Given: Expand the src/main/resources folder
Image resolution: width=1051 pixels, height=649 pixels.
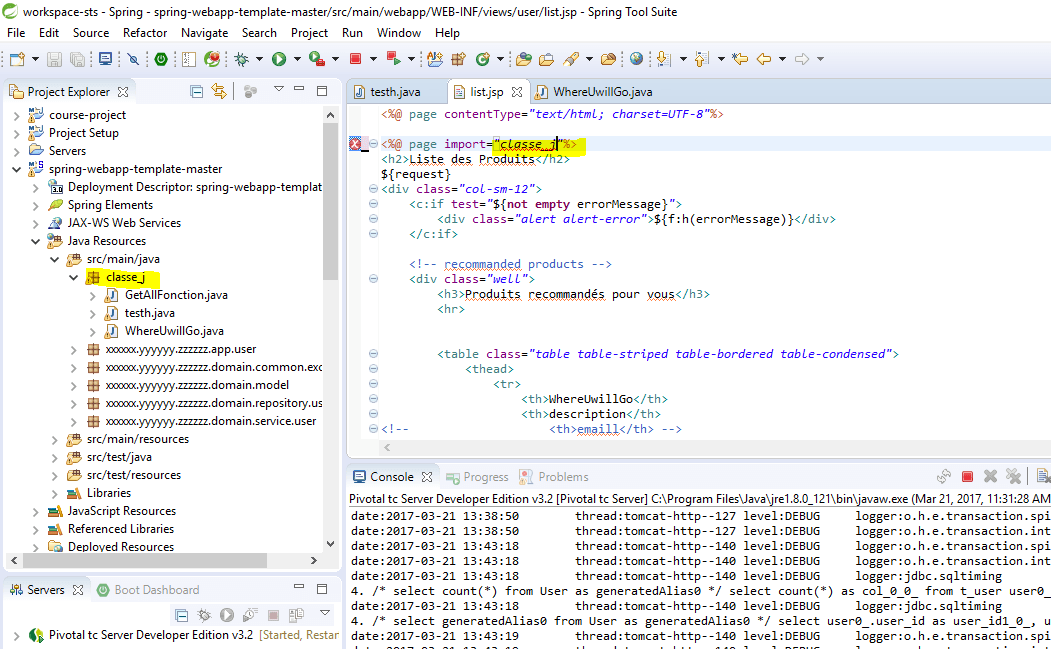Looking at the screenshot, I should pos(54,439).
